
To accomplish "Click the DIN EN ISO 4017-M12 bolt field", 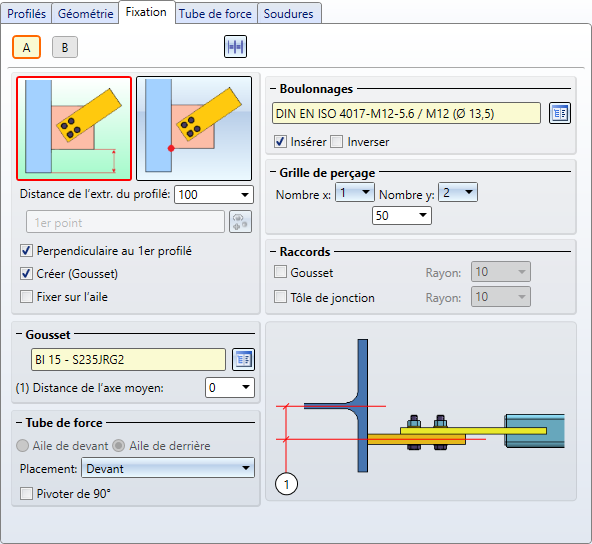I will click(x=406, y=113).
